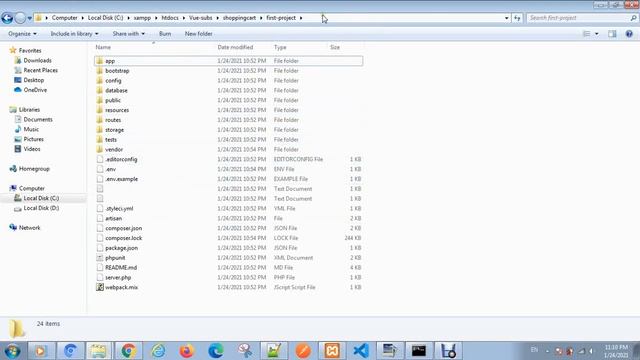Select the resources folder icon
Screen dimensions: 640x360
(100, 110)
